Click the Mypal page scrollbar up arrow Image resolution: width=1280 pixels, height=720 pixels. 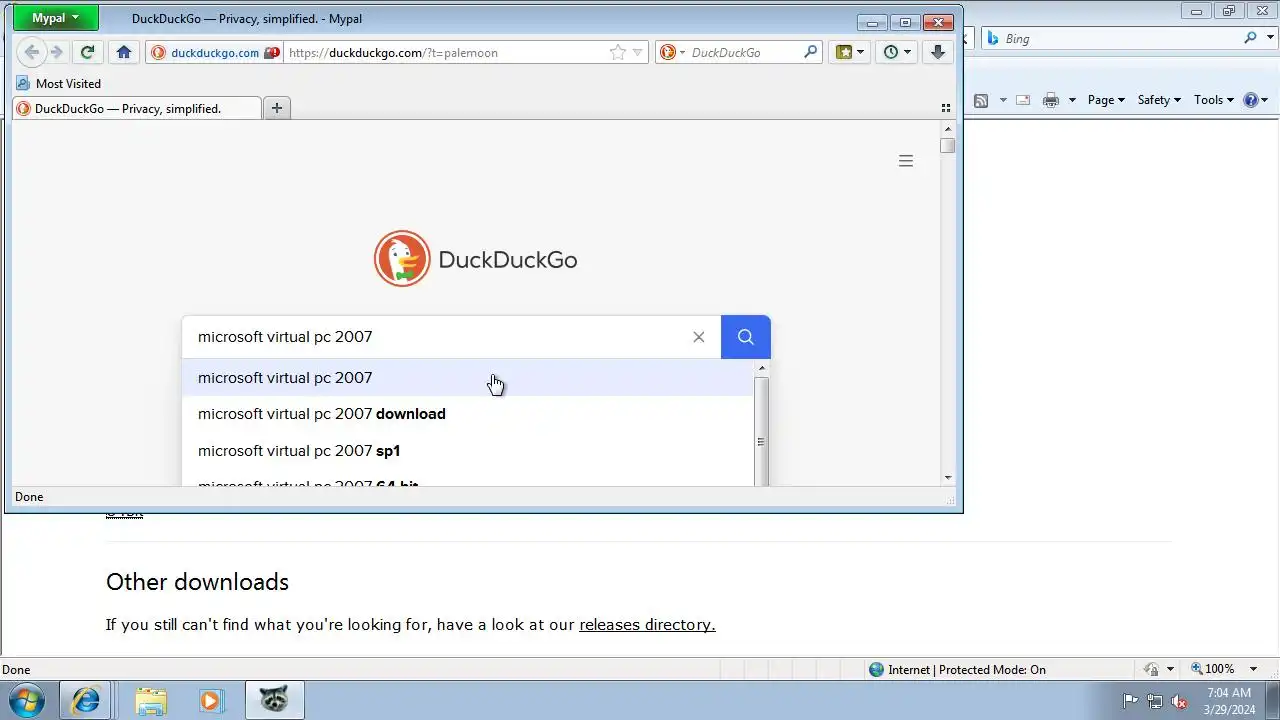point(948,129)
